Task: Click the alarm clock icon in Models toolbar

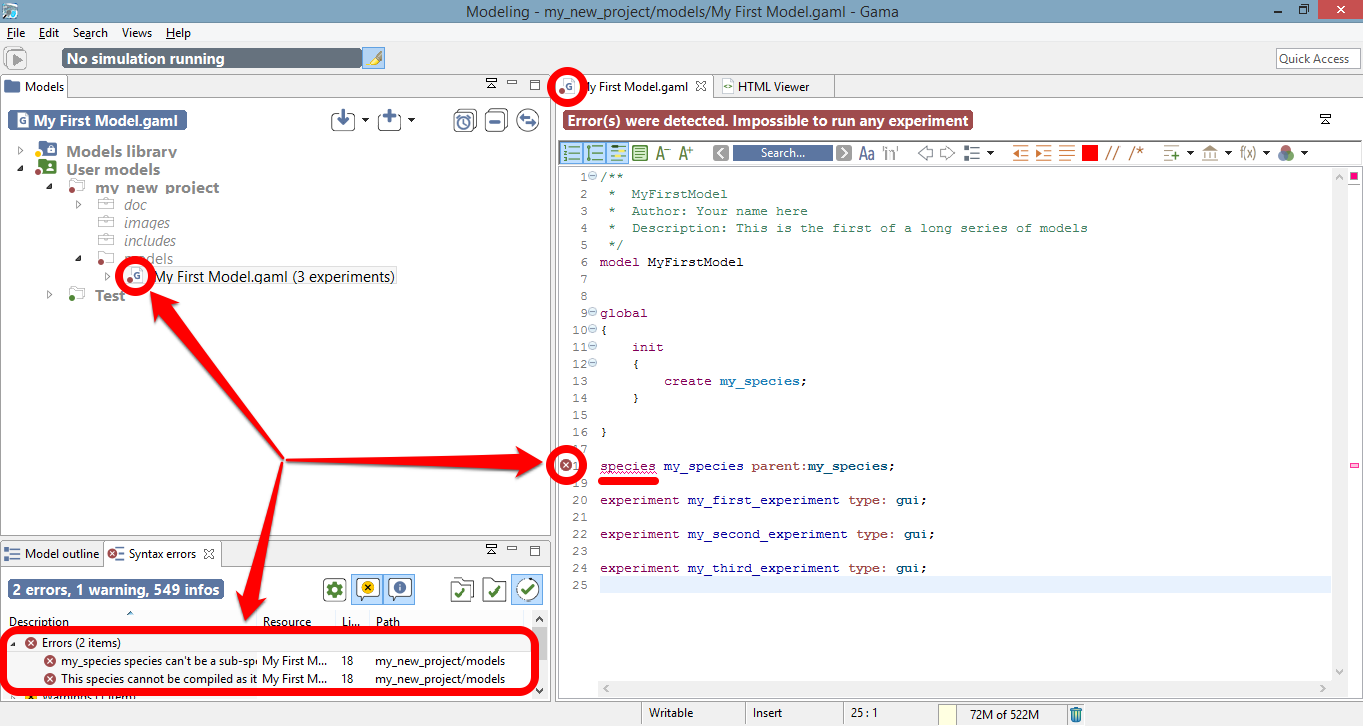Action: [464, 121]
